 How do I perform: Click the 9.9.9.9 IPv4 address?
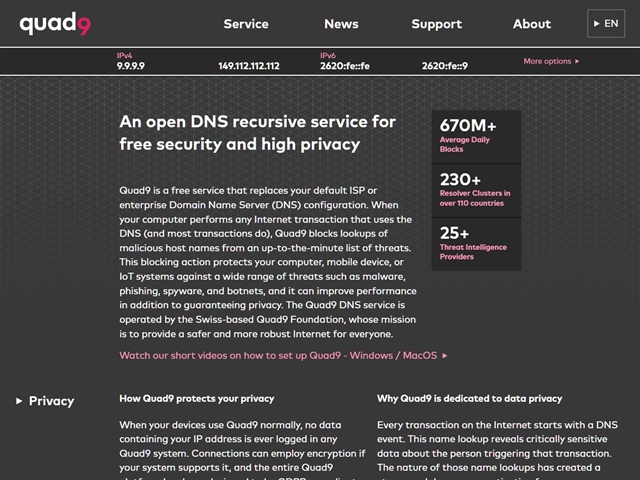click(x=131, y=66)
